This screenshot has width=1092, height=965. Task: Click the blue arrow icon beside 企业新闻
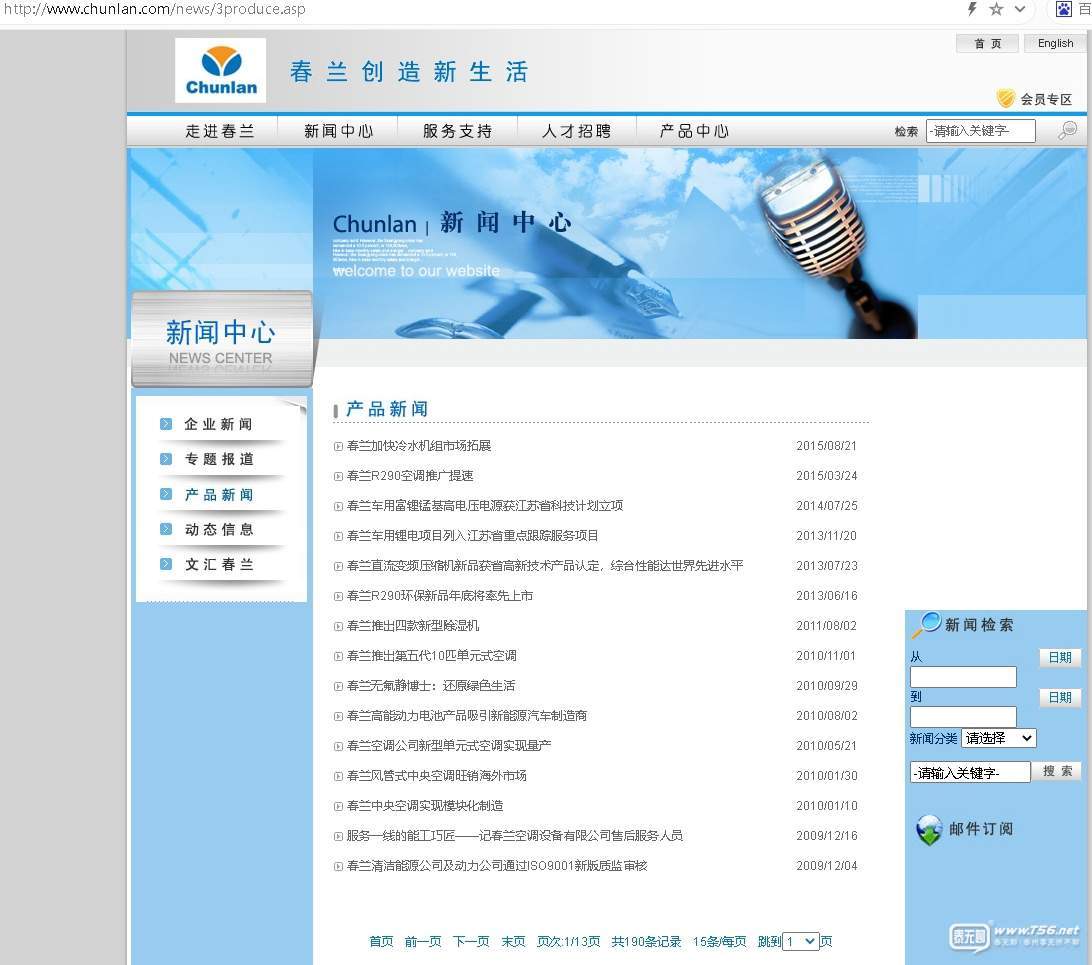tap(166, 423)
